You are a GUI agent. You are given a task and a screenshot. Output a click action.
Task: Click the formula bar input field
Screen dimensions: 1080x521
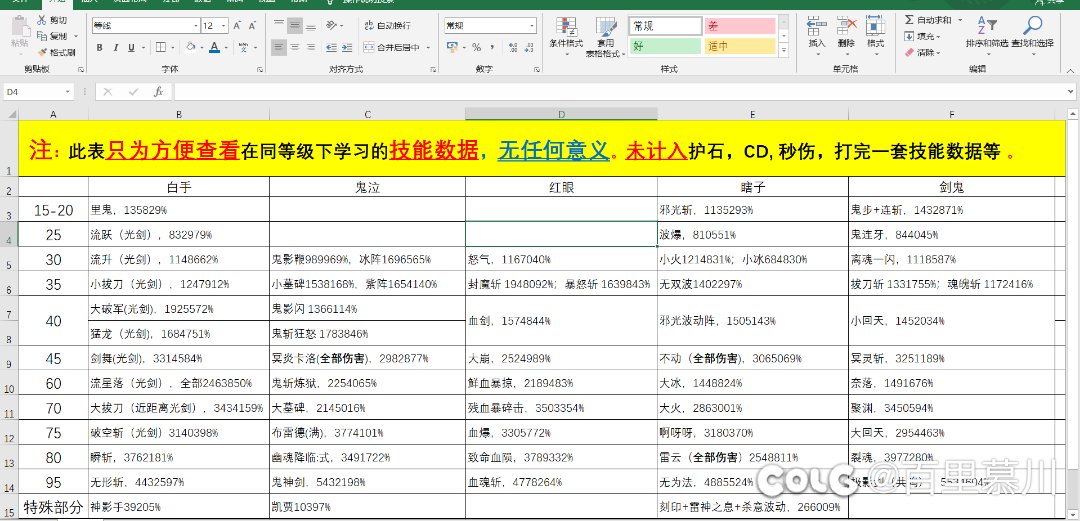[619, 92]
